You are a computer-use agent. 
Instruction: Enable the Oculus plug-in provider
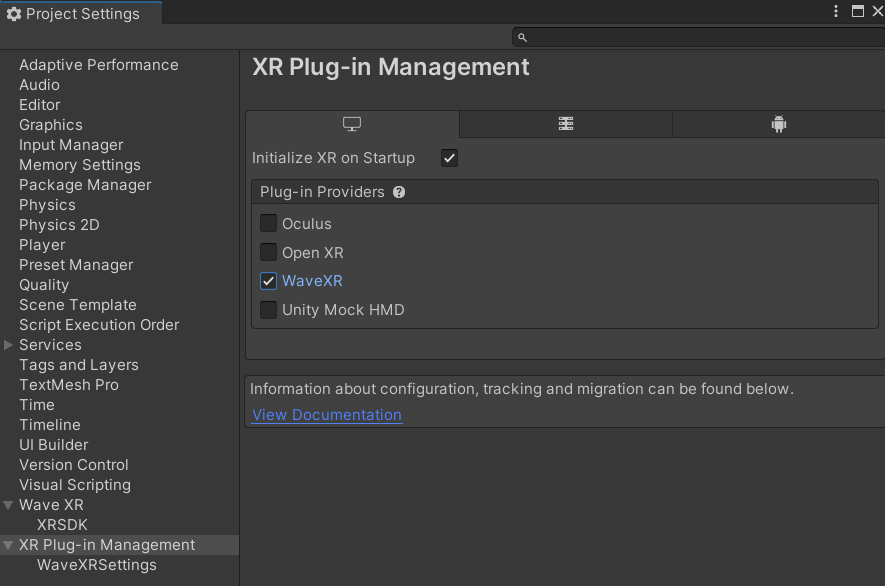point(268,223)
